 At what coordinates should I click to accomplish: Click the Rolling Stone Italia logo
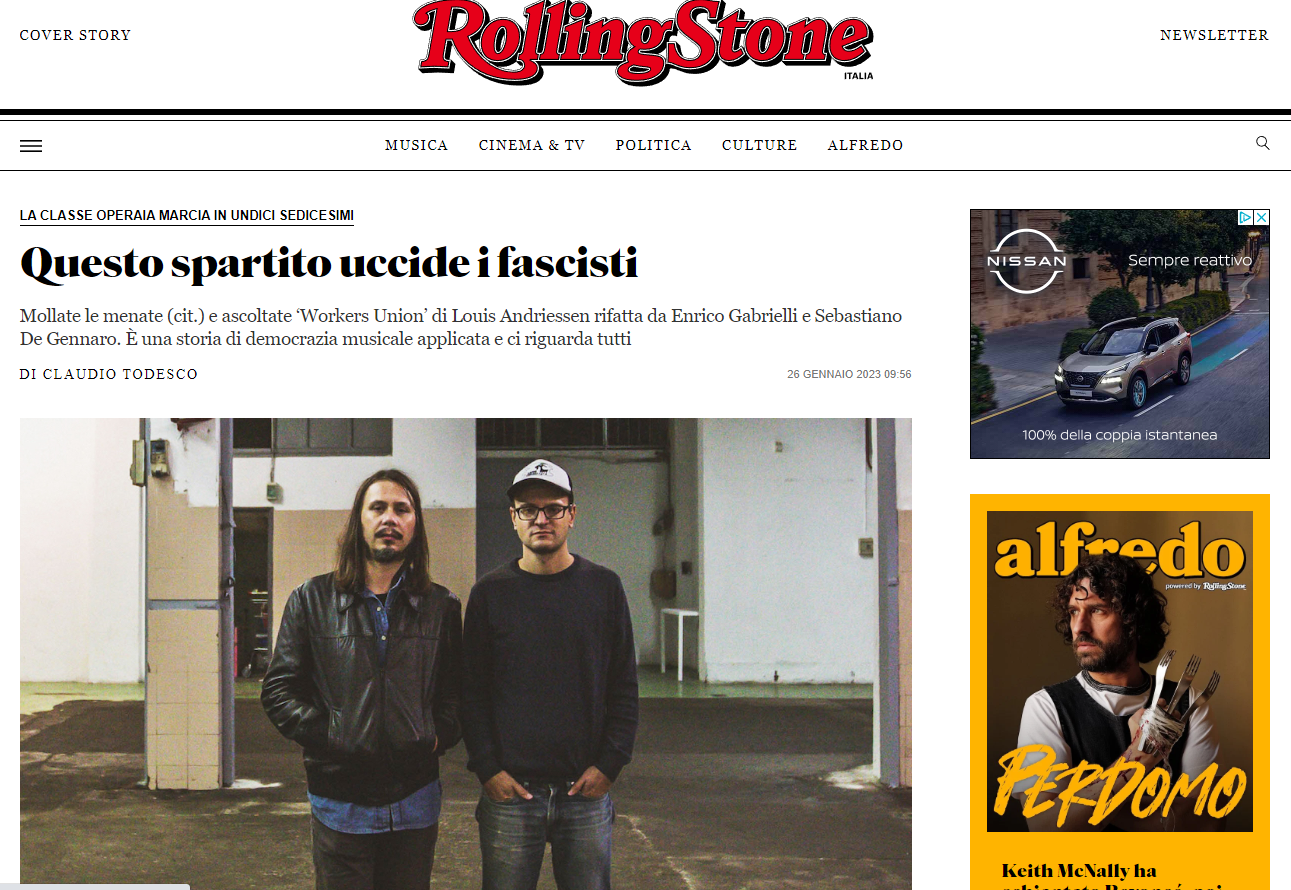(x=644, y=42)
